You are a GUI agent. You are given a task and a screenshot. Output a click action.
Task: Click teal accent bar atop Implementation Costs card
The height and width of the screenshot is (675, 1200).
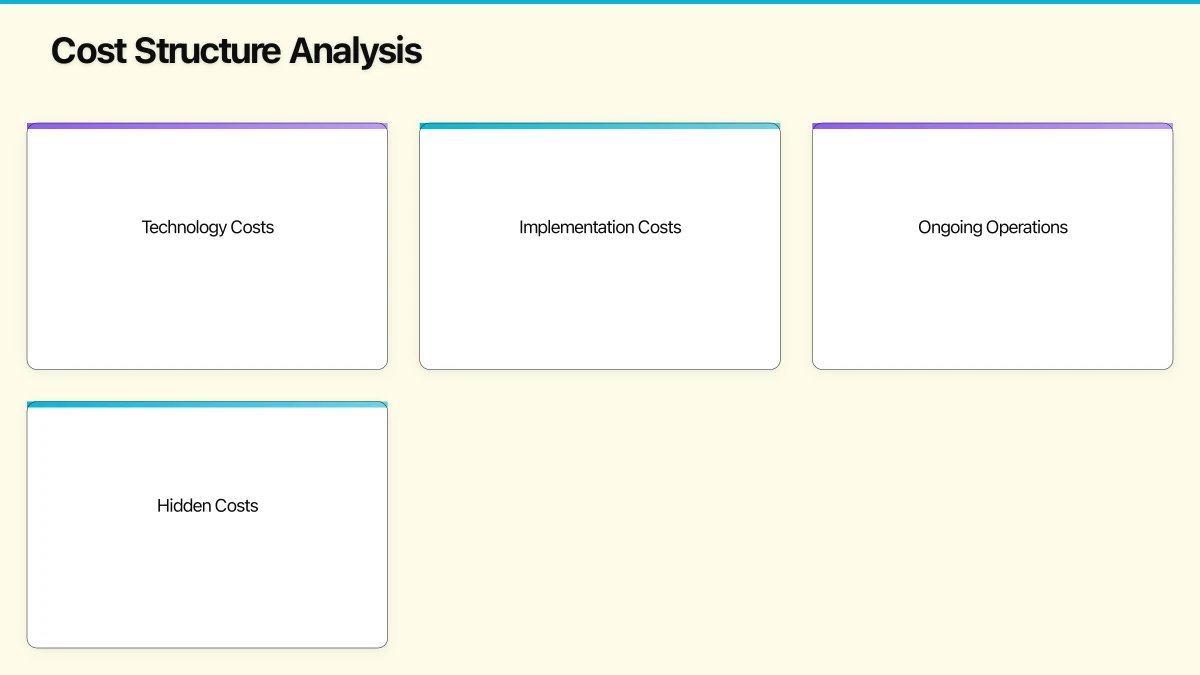(600, 126)
